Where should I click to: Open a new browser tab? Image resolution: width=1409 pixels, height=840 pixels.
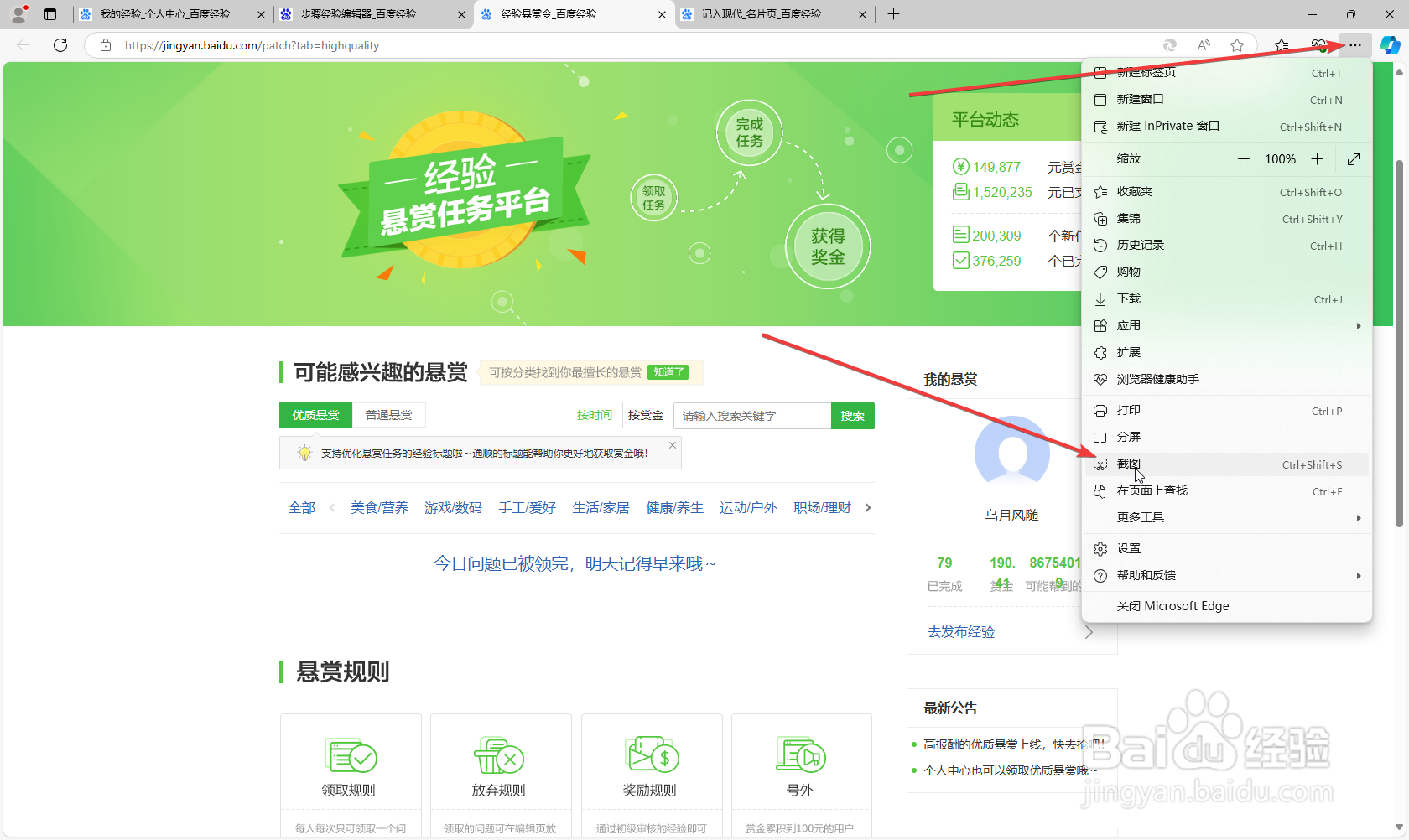893,14
